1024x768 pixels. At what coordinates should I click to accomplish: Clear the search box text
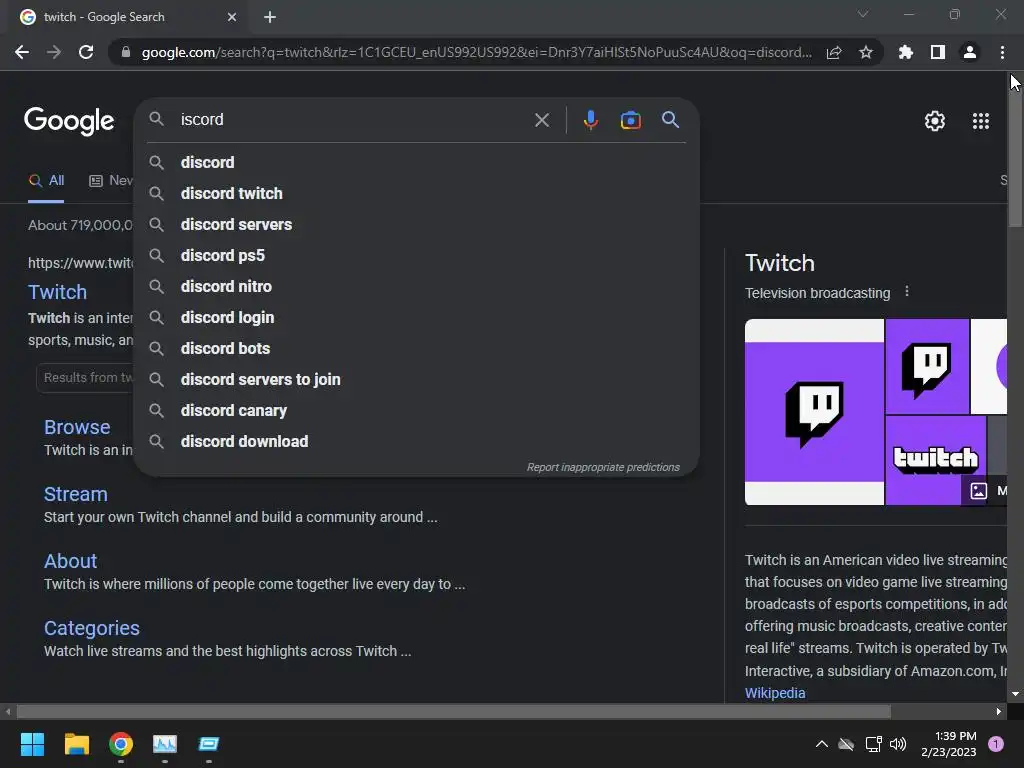pos(541,120)
